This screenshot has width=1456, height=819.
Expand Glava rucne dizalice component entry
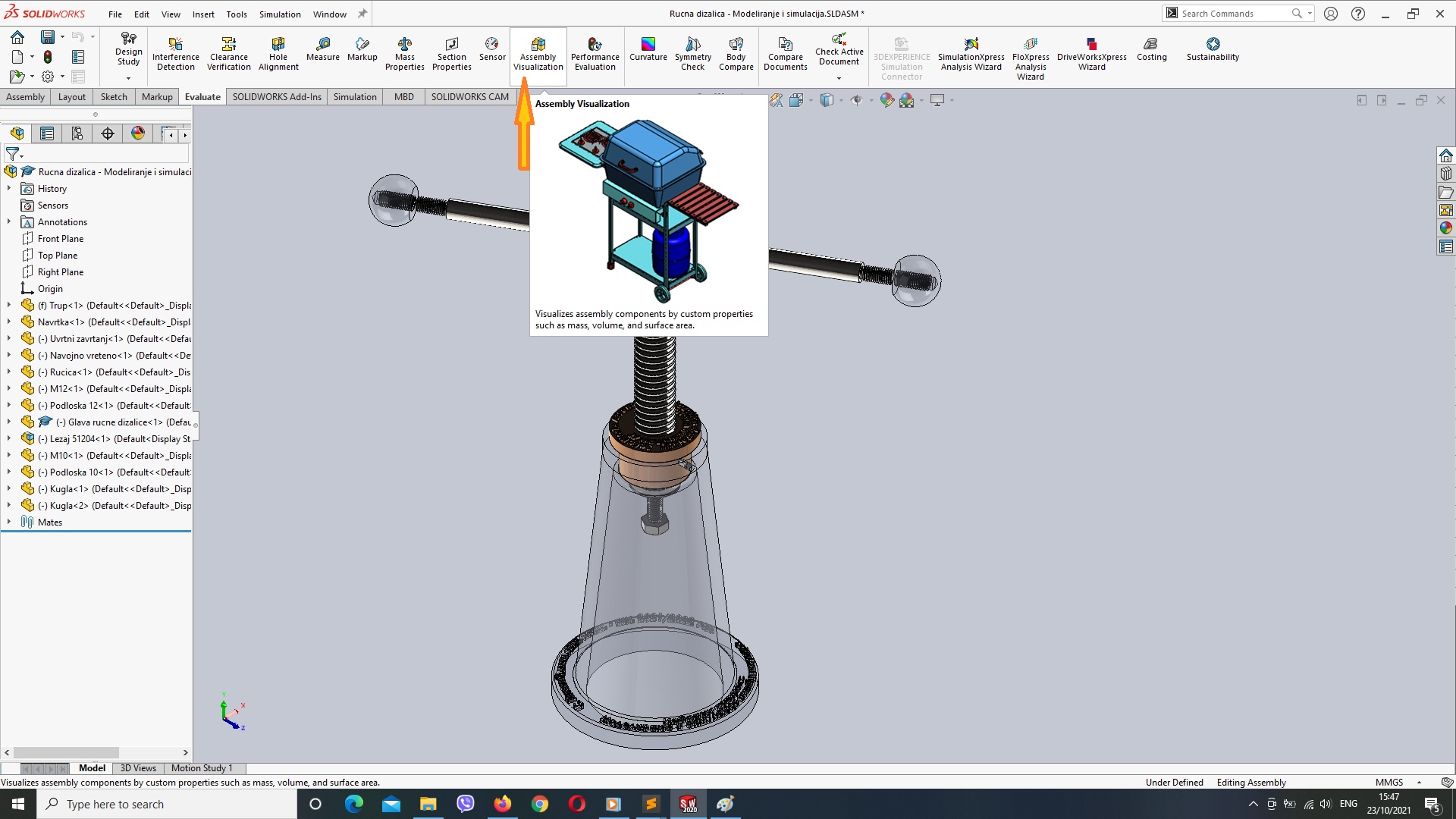coord(8,421)
